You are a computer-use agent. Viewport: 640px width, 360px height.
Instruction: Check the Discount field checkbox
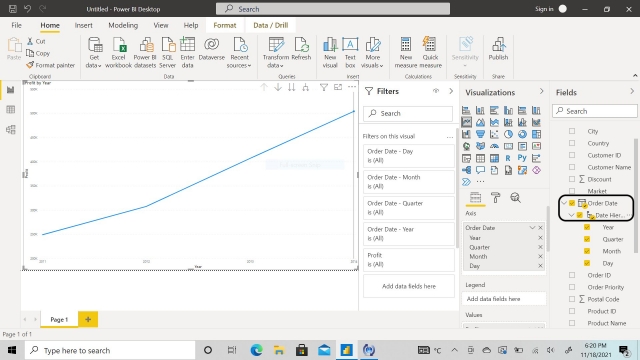(x=572, y=179)
